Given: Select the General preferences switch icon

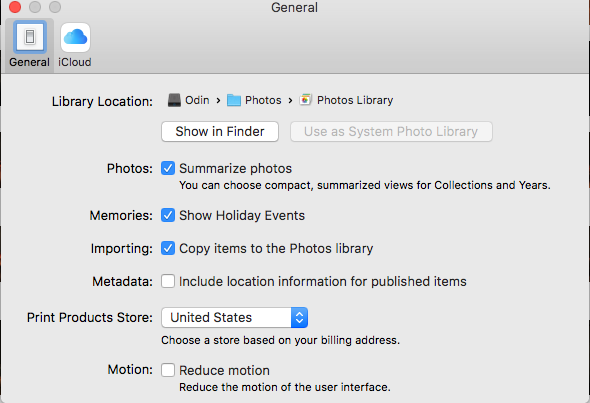Looking at the screenshot, I should pos(30,37).
